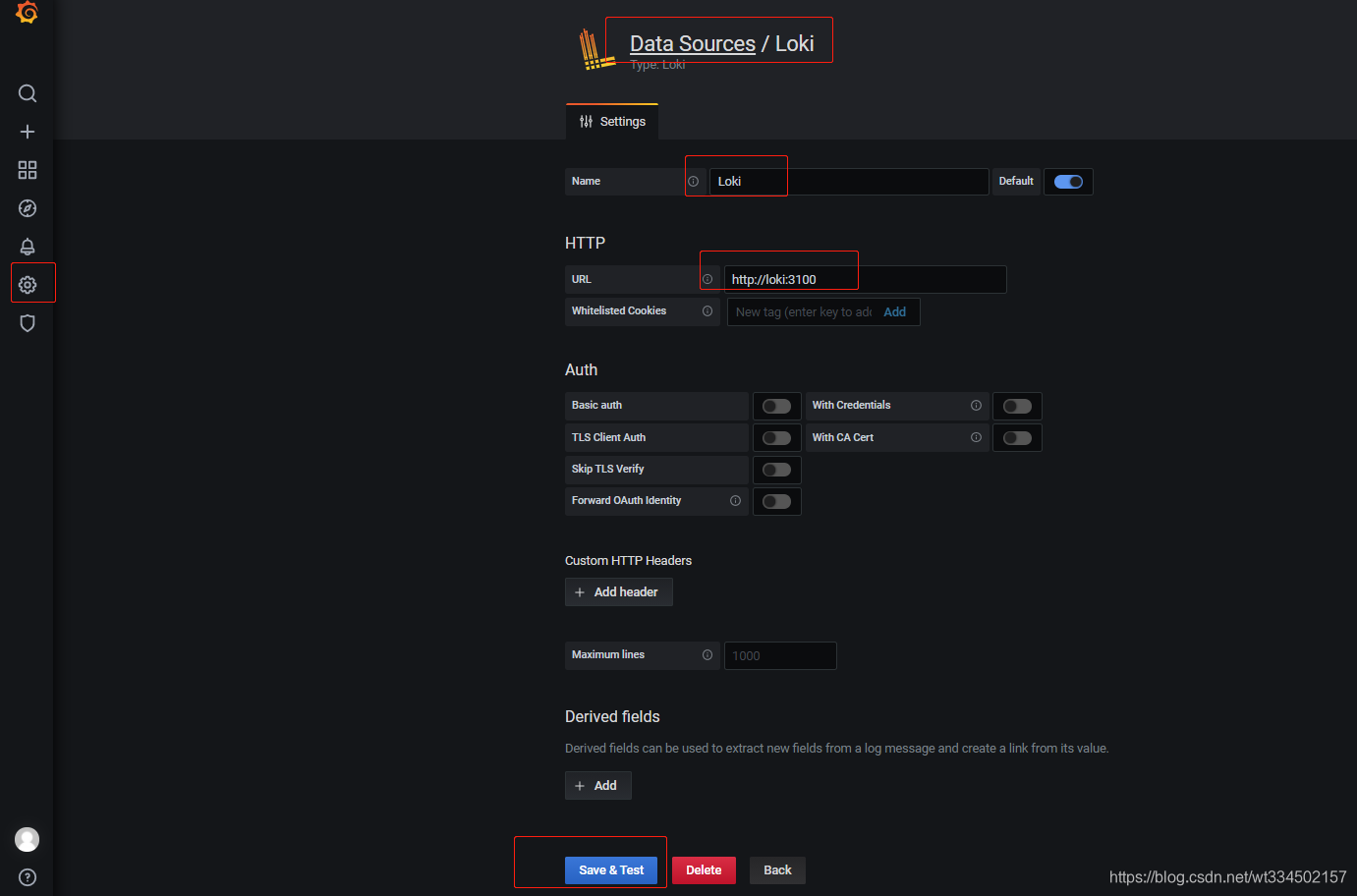
Task: Enable the TLS Client Auth switch
Action: (776, 438)
